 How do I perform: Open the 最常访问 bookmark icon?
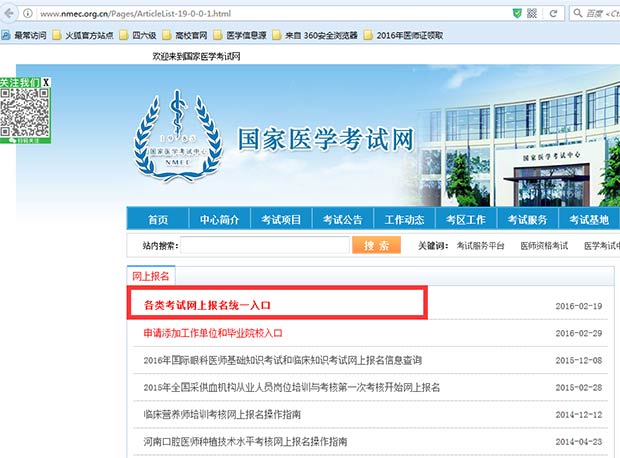click(x=8, y=35)
